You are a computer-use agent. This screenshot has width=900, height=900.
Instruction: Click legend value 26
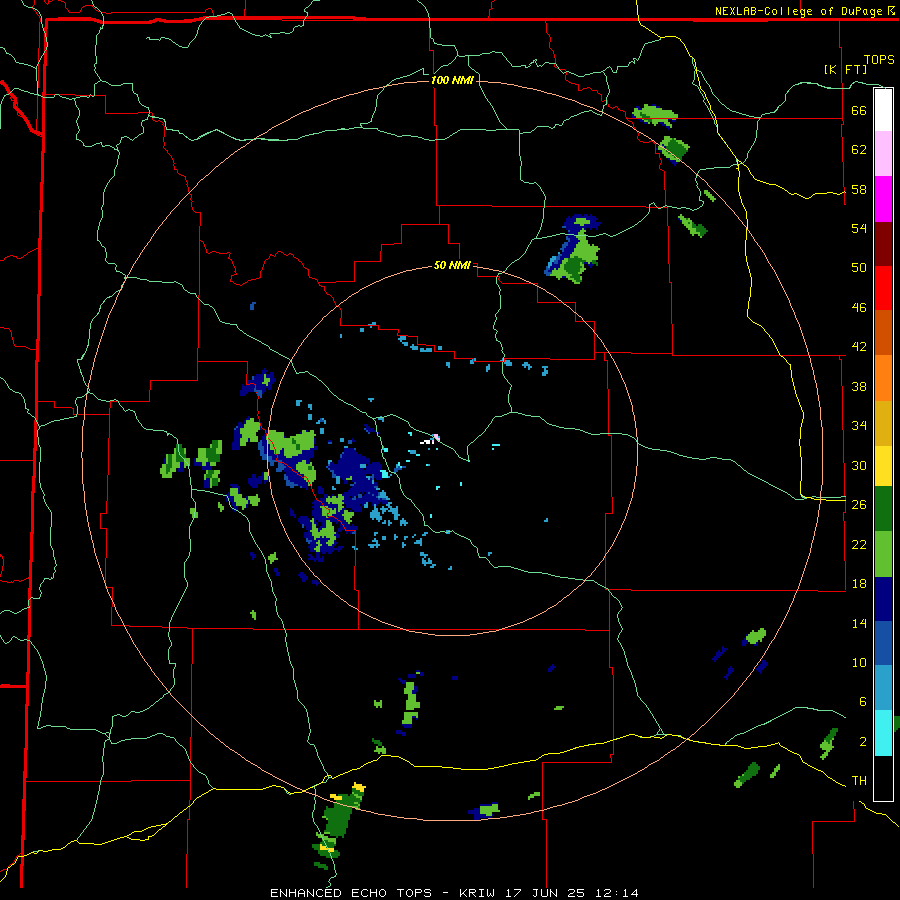[x=859, y=505]
